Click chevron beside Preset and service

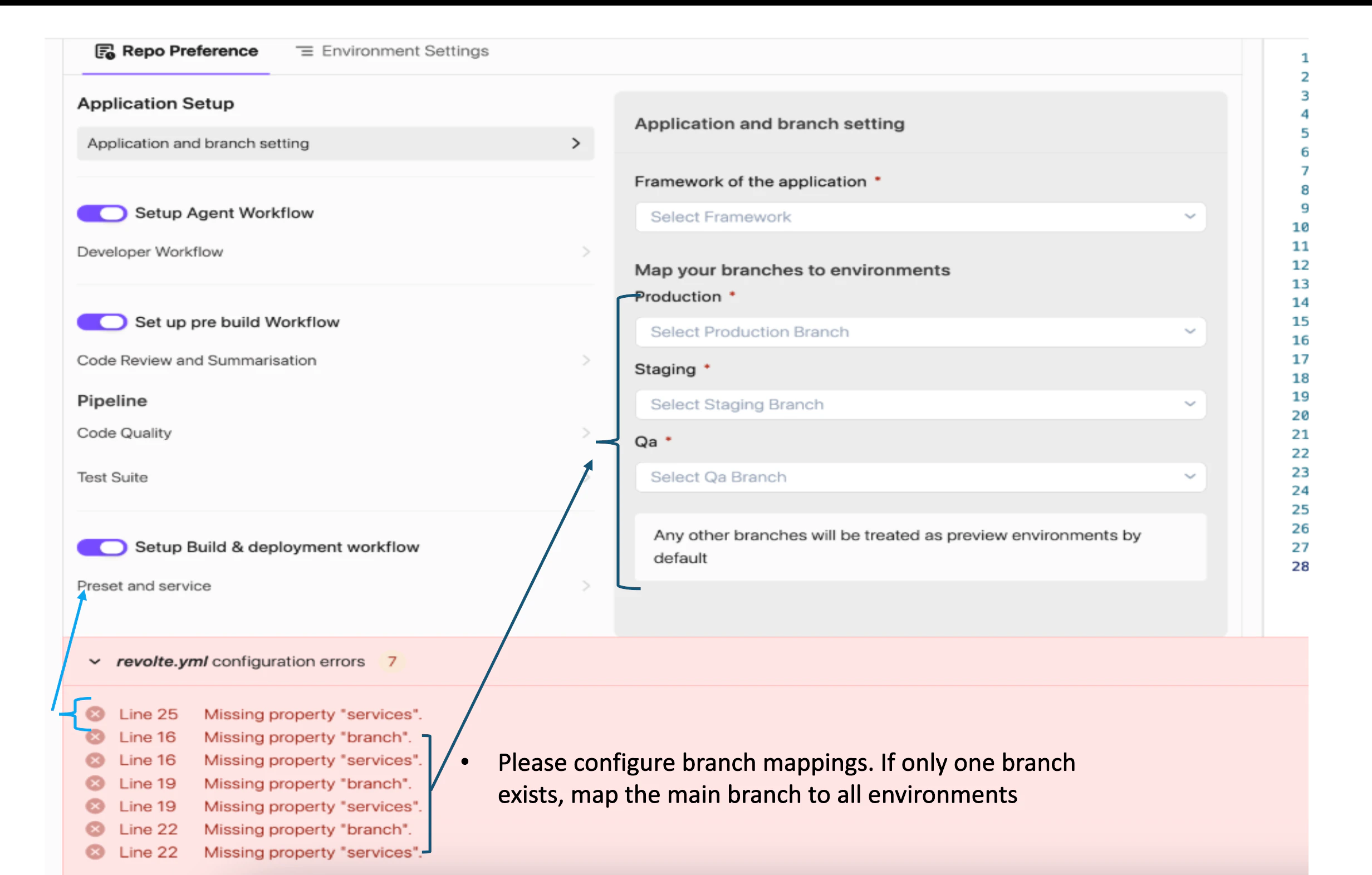click(586, 586)
